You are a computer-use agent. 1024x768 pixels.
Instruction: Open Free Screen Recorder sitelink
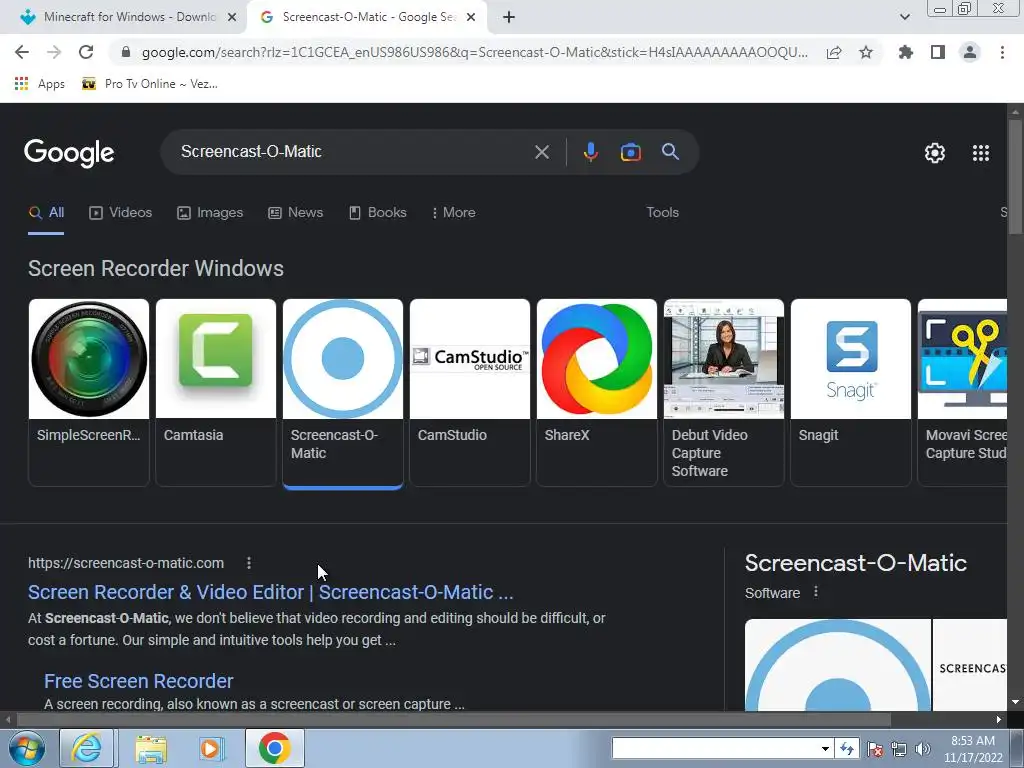pos(138,681)
